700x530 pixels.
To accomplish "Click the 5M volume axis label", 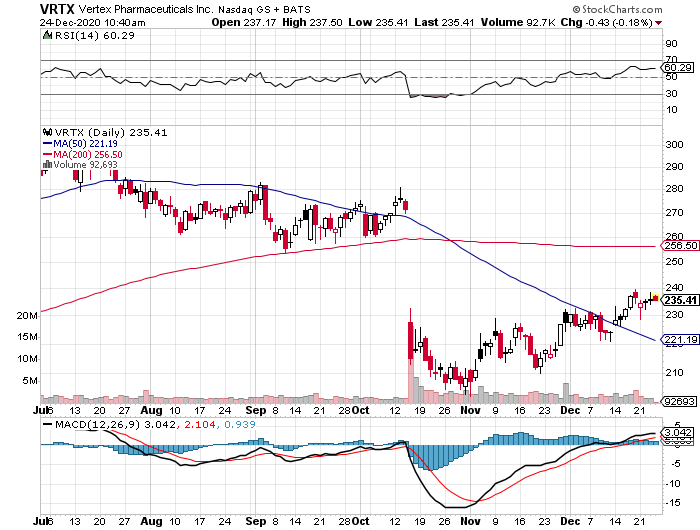I will [30, 381].
